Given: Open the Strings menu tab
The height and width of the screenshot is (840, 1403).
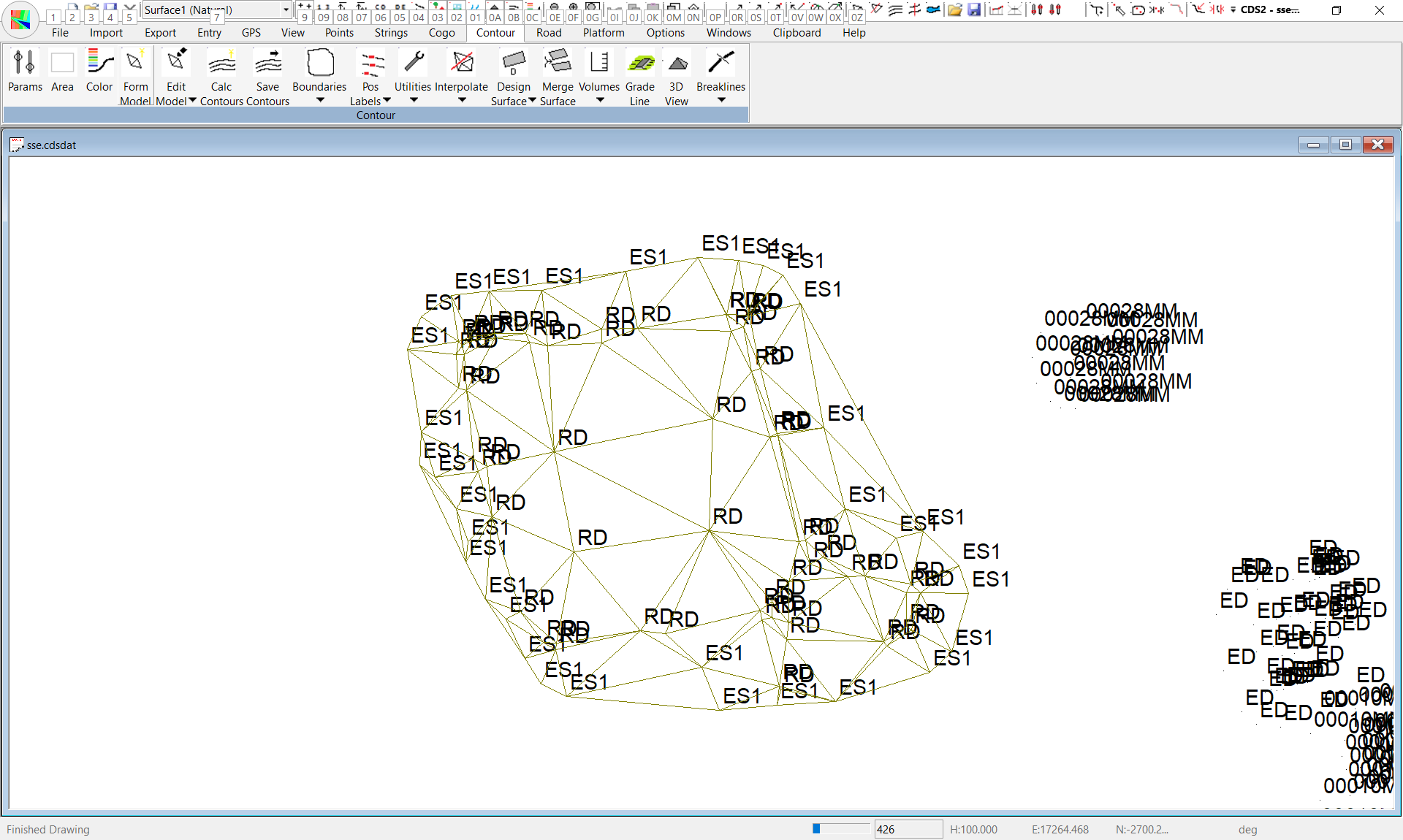Looking at the screenshot, I should coord(391,33).
